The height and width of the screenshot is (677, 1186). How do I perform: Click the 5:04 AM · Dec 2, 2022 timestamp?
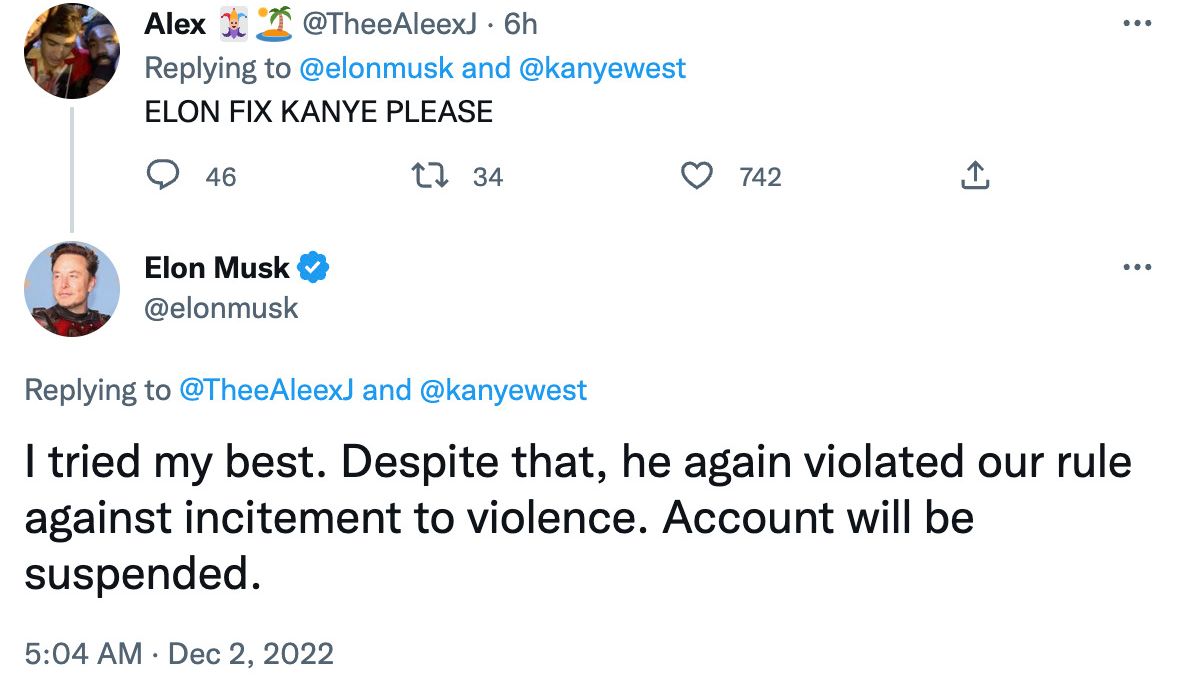178,654
